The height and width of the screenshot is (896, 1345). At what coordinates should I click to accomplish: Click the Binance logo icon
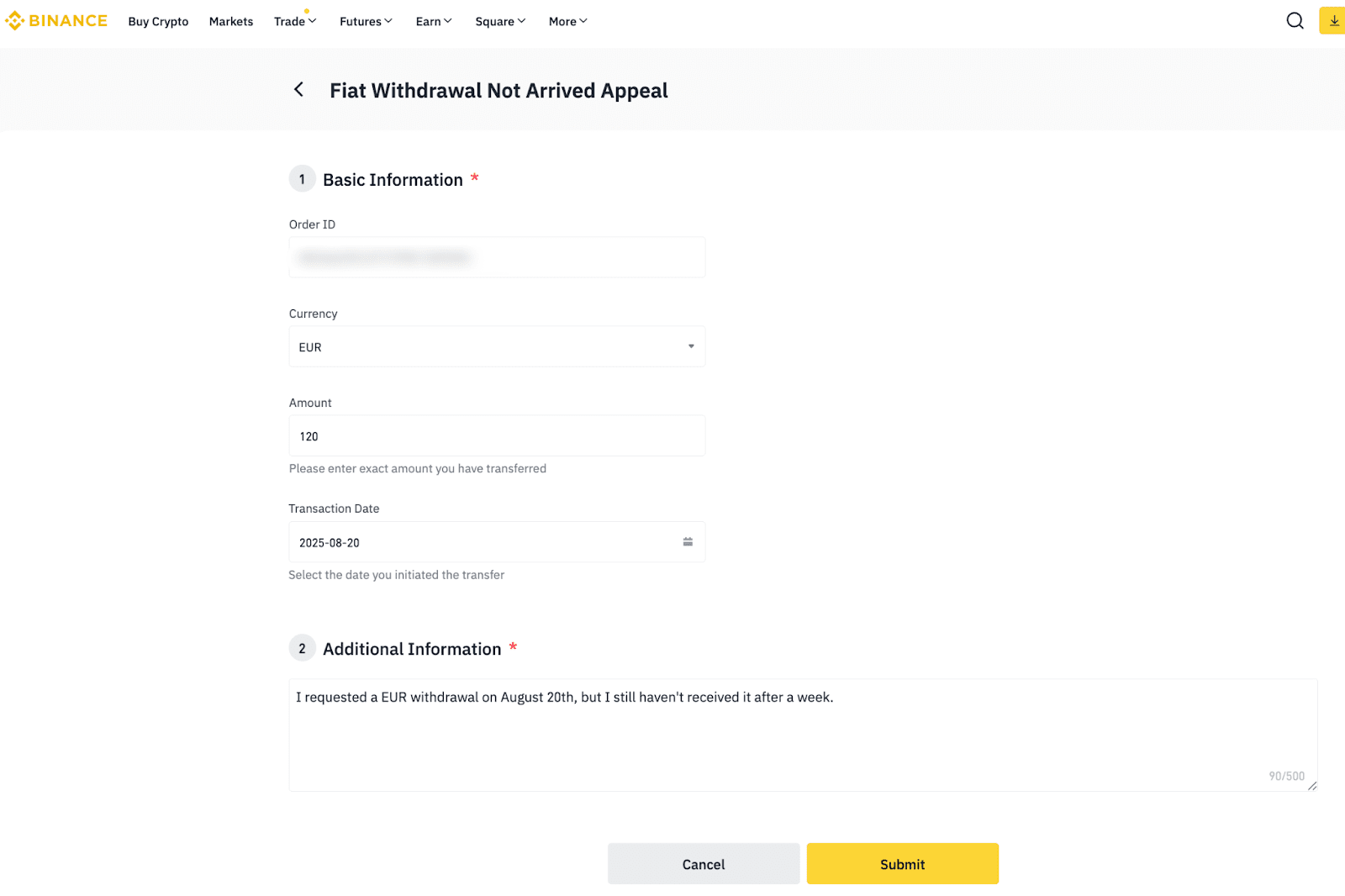[14, 21]
